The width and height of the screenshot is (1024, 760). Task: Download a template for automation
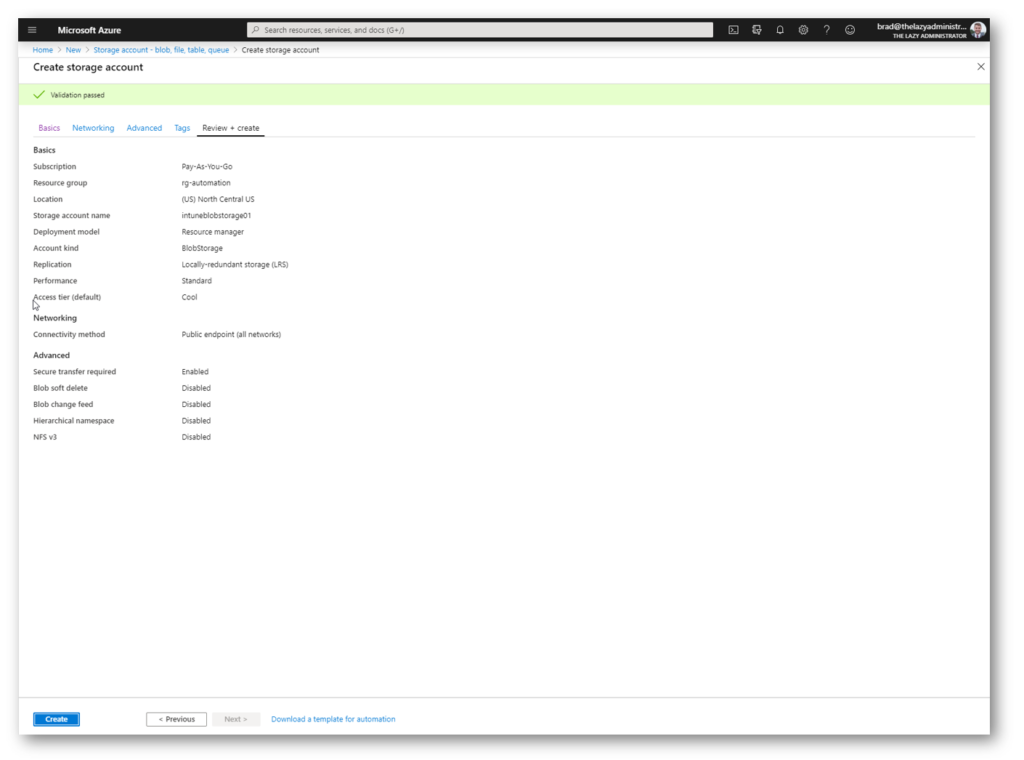coord(333,719)
